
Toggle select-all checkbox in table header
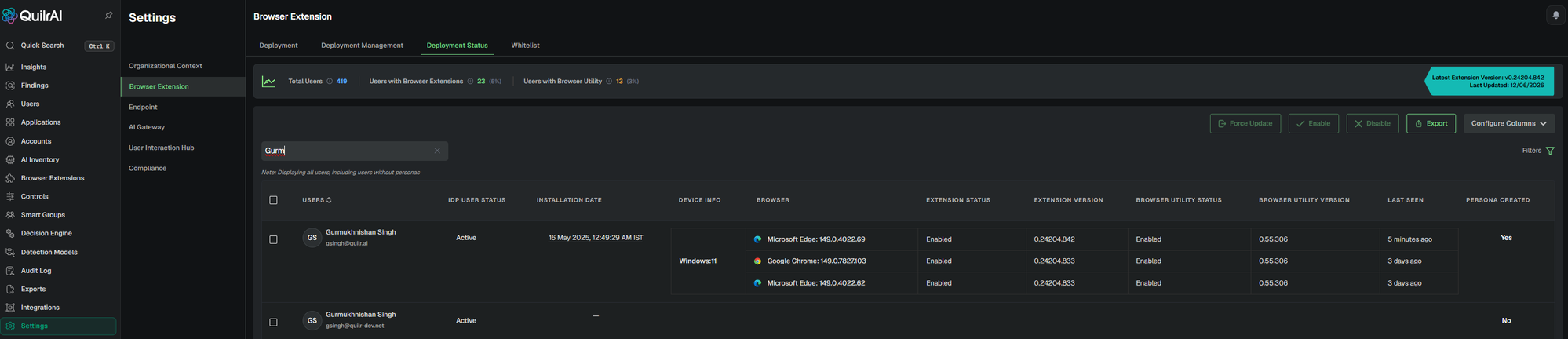coord(273,200)
